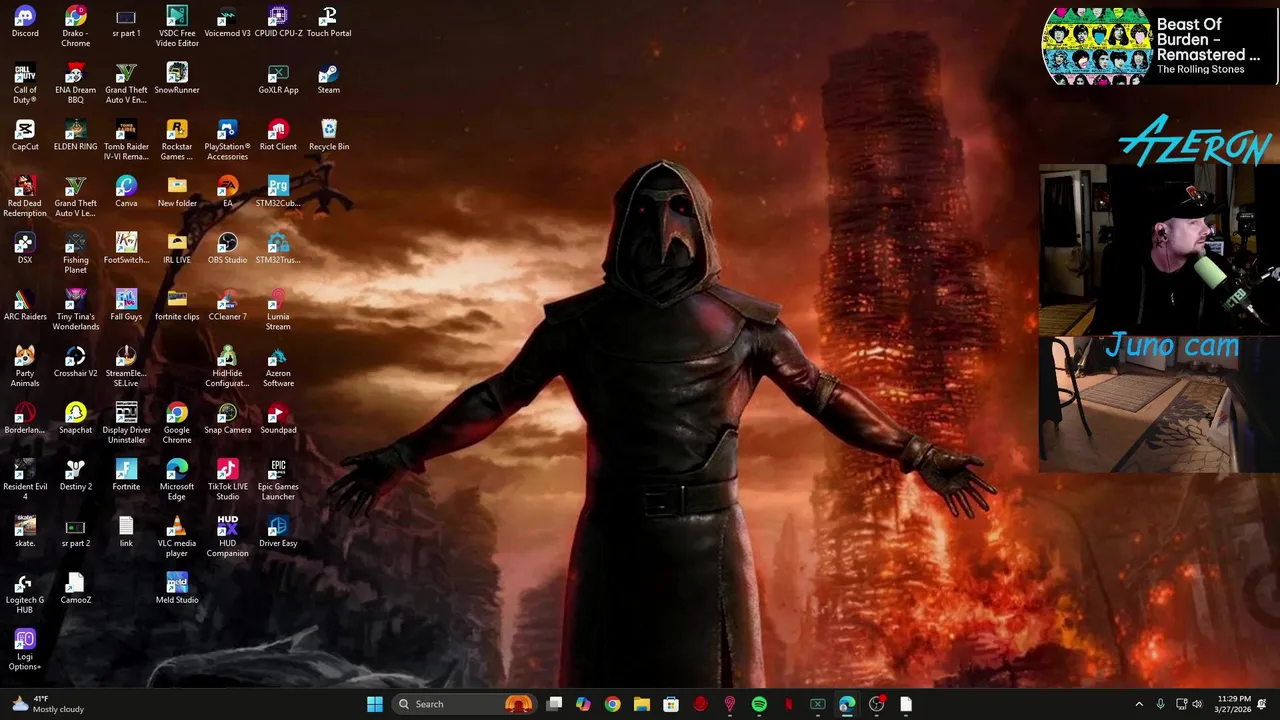This screenshot has height=720, width=1280.
Task: Select the Logi Options+ desktop icon
Action: click(x=25, y=651)
